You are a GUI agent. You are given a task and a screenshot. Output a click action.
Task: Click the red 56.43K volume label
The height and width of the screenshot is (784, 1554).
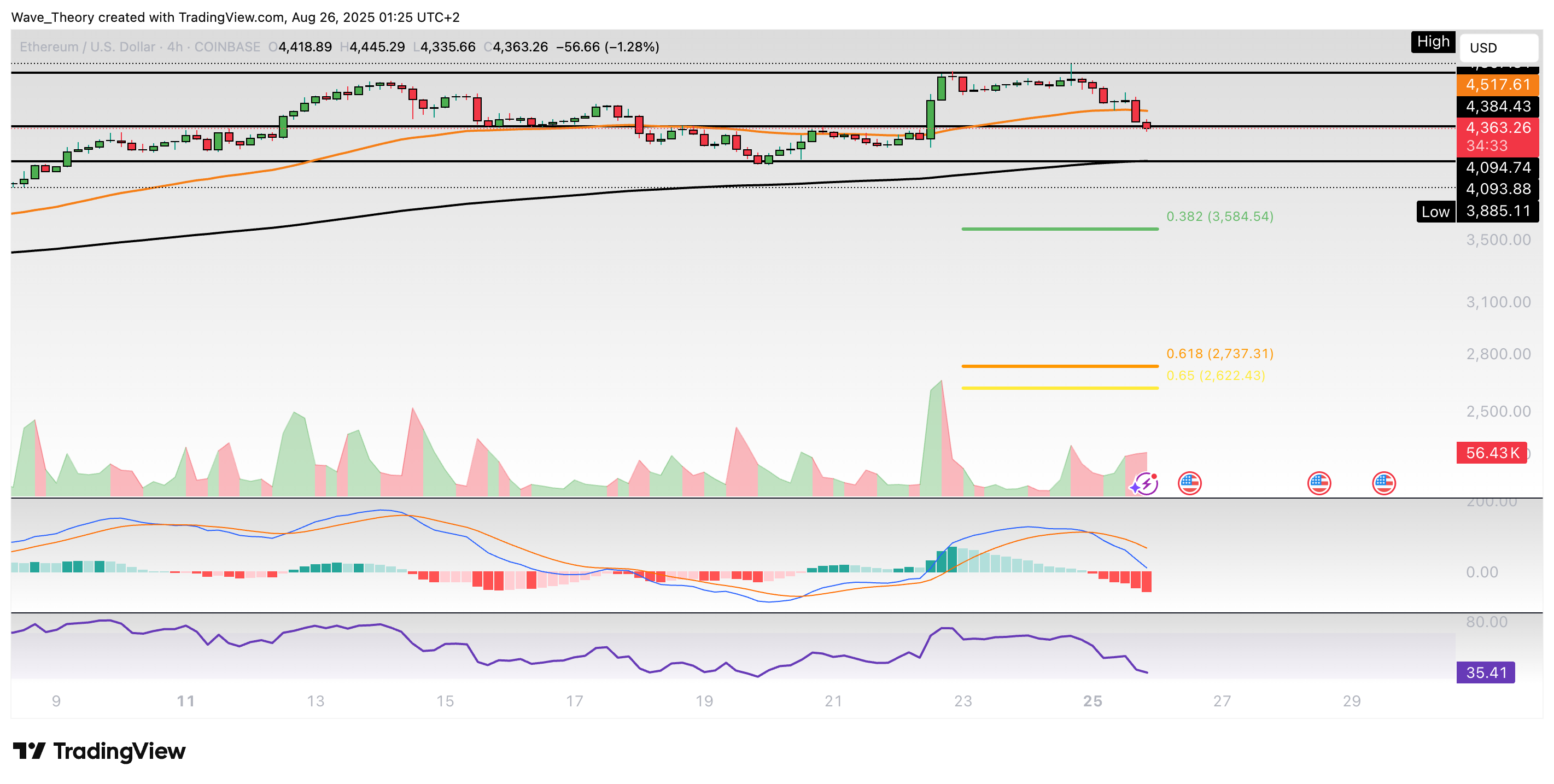click(1491, 453)
